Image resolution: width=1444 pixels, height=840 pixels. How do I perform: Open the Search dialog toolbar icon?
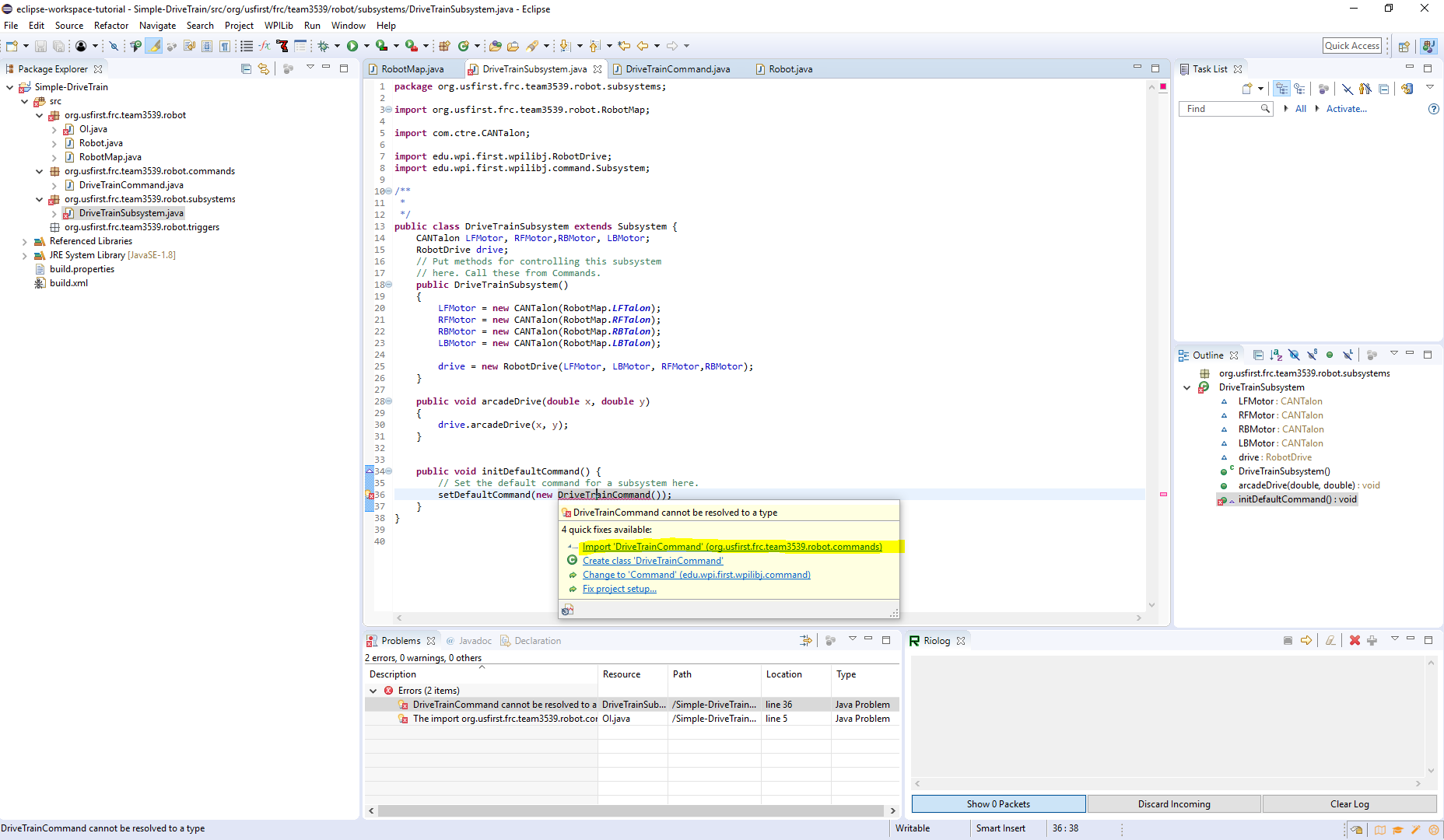531,46
